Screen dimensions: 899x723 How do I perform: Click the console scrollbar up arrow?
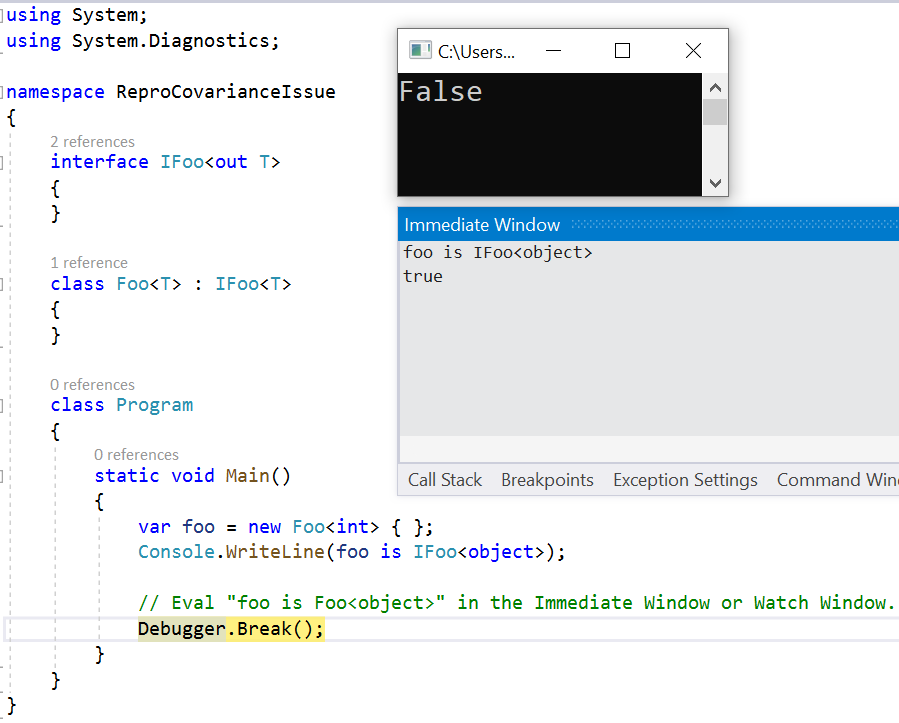[x=715, y=86]
